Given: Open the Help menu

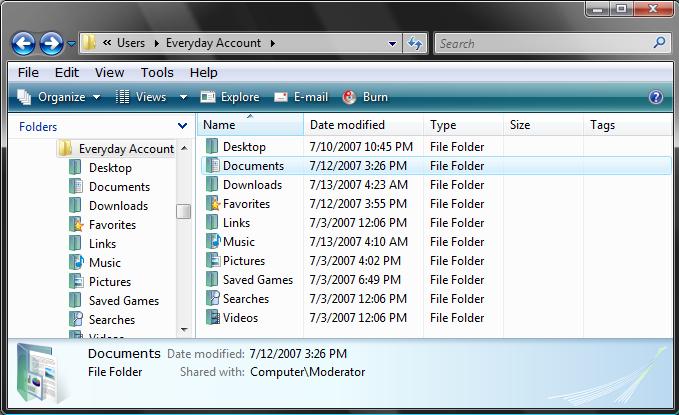Looking at the screenshot, I should tap(204, 72).
